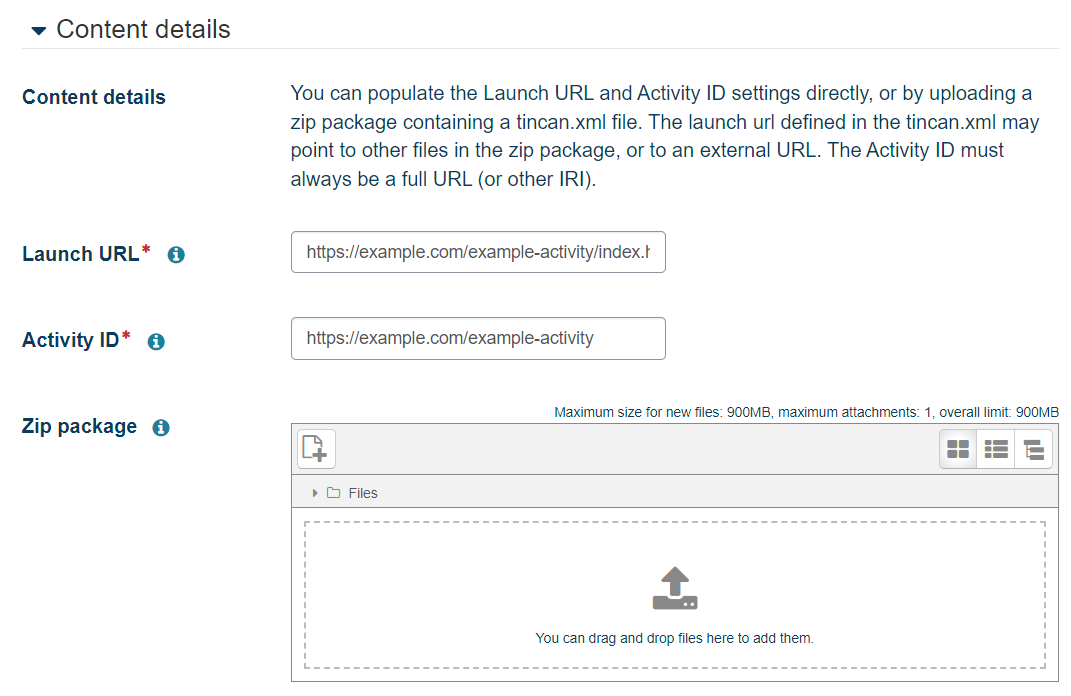The height and width of the screenshot is (696, 1071).
Task: Click the Launch URL field label
Action: pyautogui.click(x=80, y=254)
